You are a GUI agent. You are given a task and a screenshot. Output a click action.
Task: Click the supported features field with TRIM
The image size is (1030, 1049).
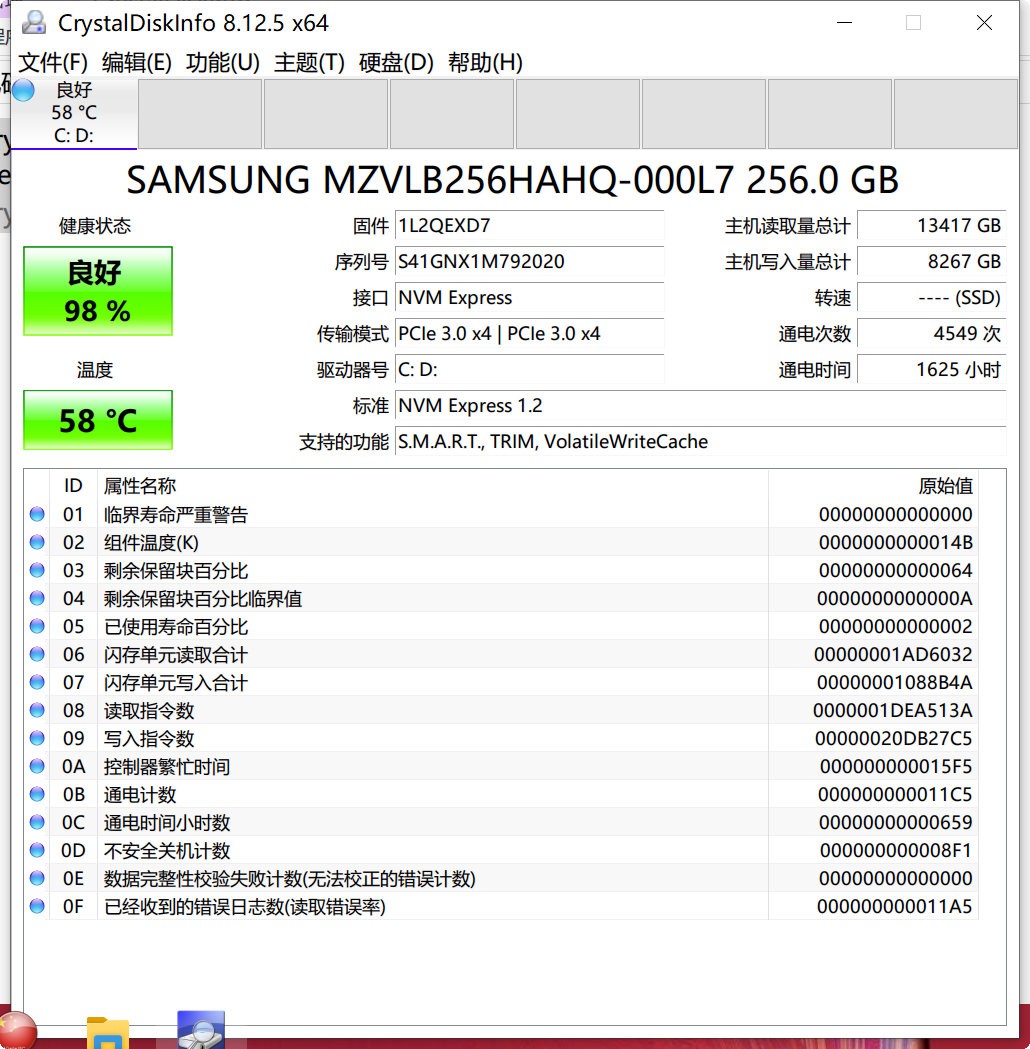point(700,442)
